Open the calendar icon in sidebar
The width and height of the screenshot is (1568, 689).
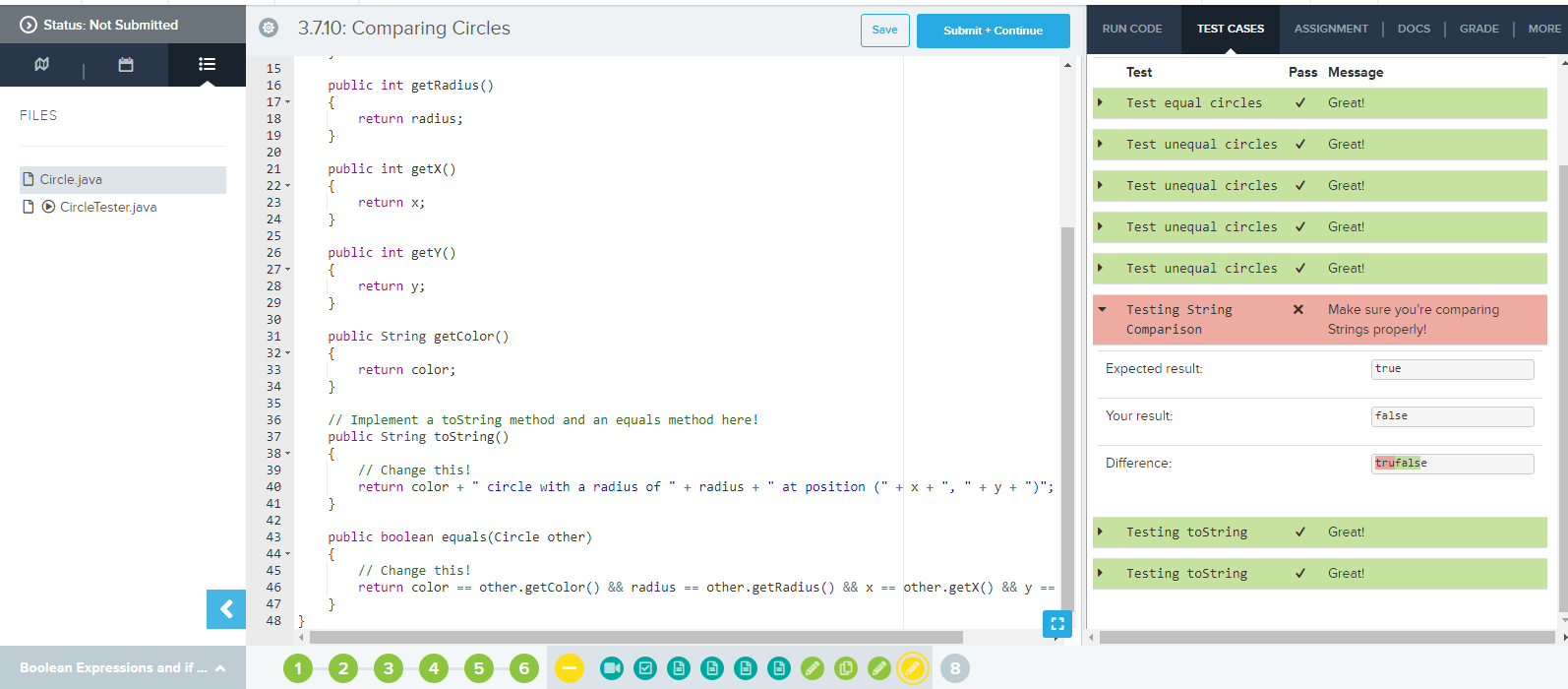click(126, 64)
